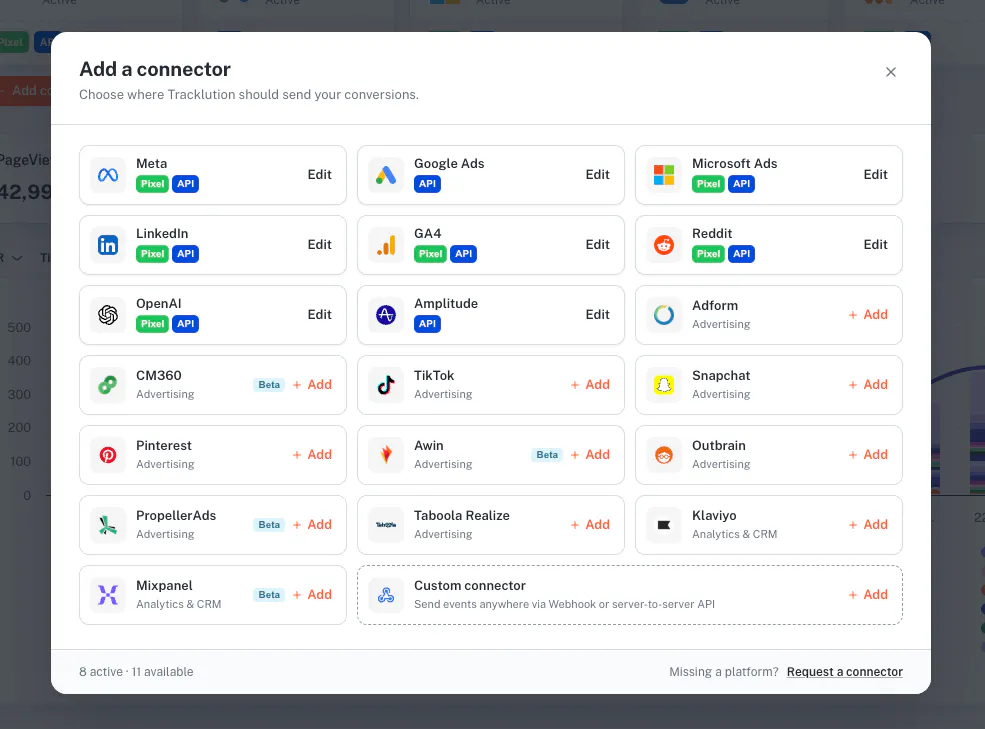Click the Custom connector webhook icon
985x729 pixels.
click(386, 595)
